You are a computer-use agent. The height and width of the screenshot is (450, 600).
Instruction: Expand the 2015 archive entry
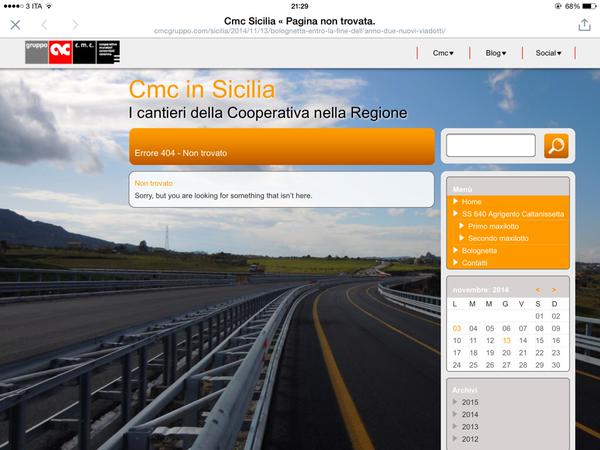(469, 402)
